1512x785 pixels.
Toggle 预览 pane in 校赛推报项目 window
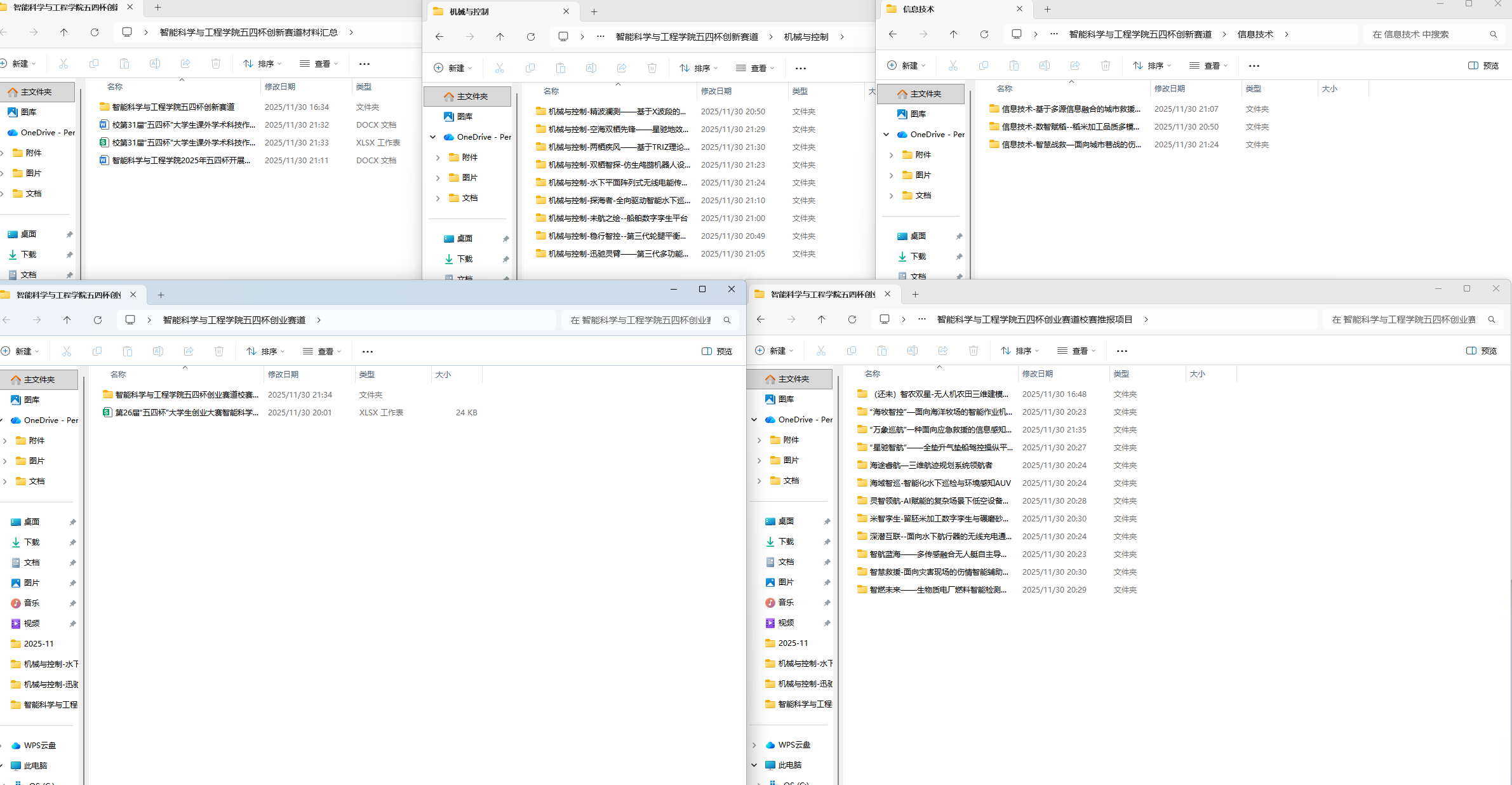1482,351
